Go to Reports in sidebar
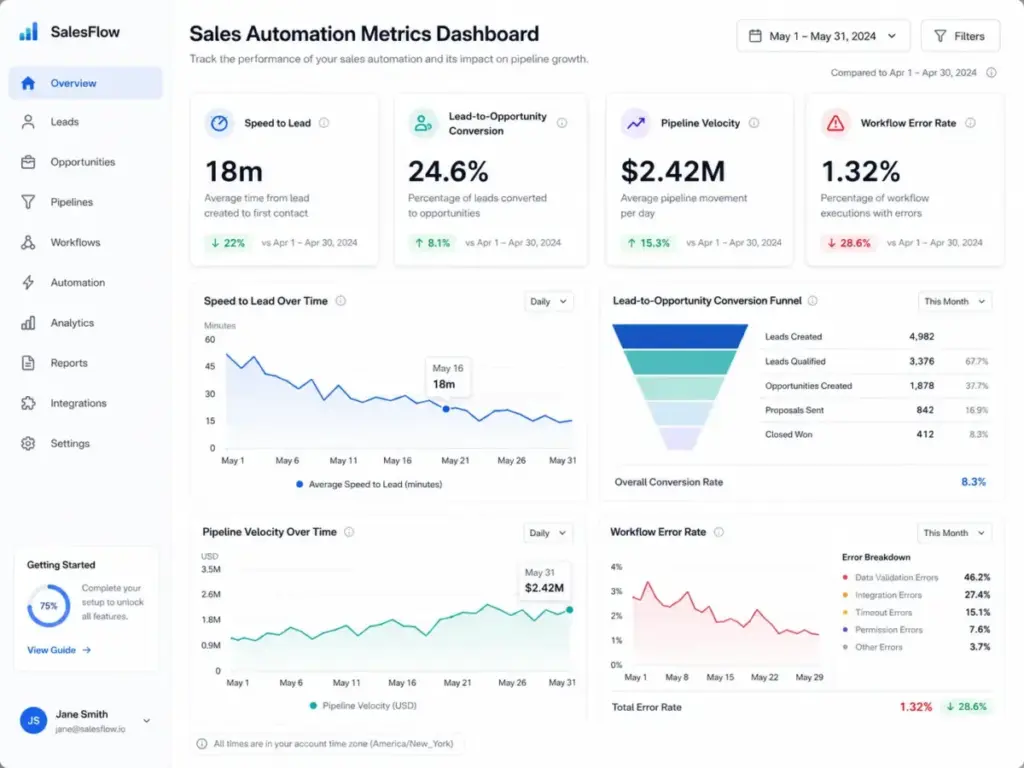1024x768 pixels. 86,363
